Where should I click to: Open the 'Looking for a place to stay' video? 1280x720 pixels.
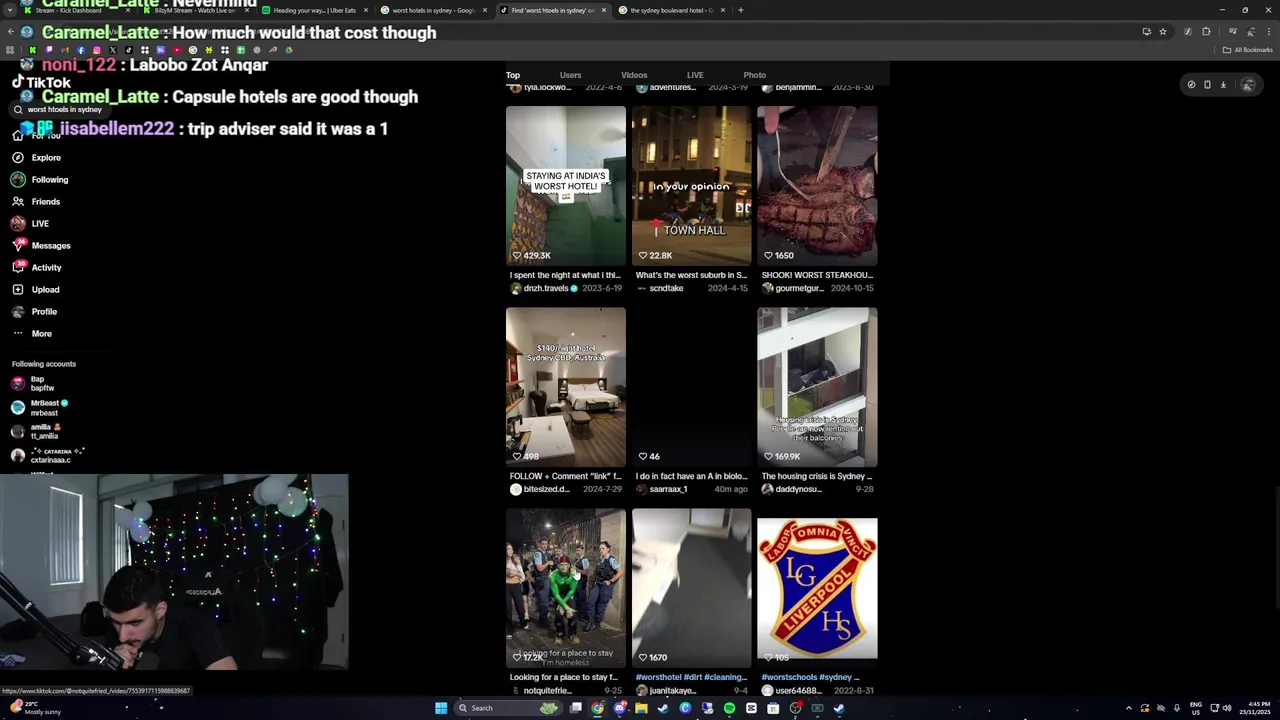pyautogui.click(x=566, y=588)
